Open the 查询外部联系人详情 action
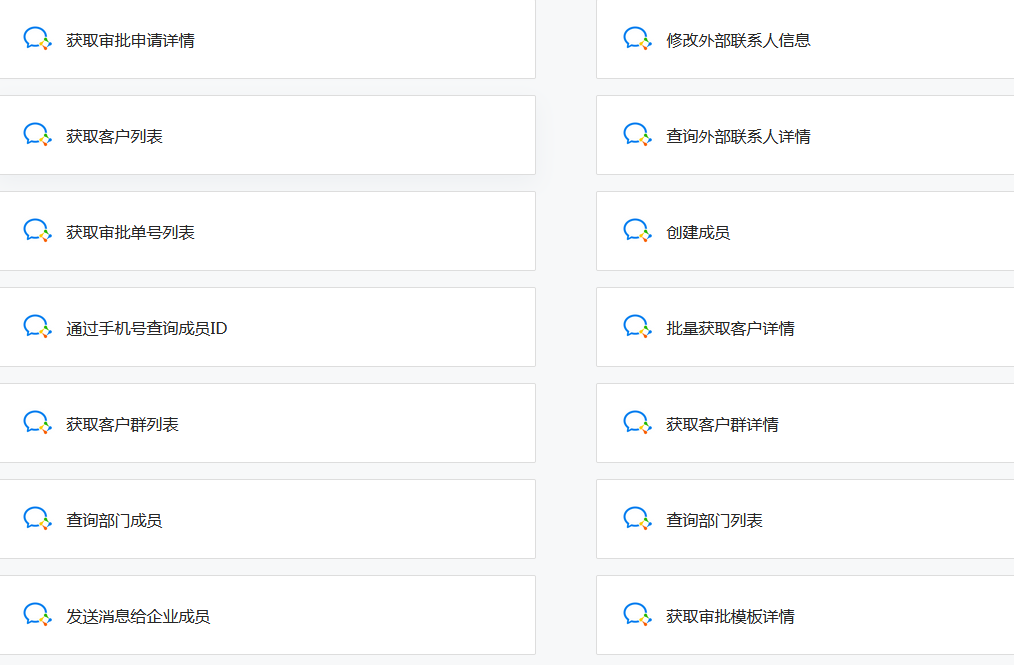 pyautogui.click(x=805, y=135)
